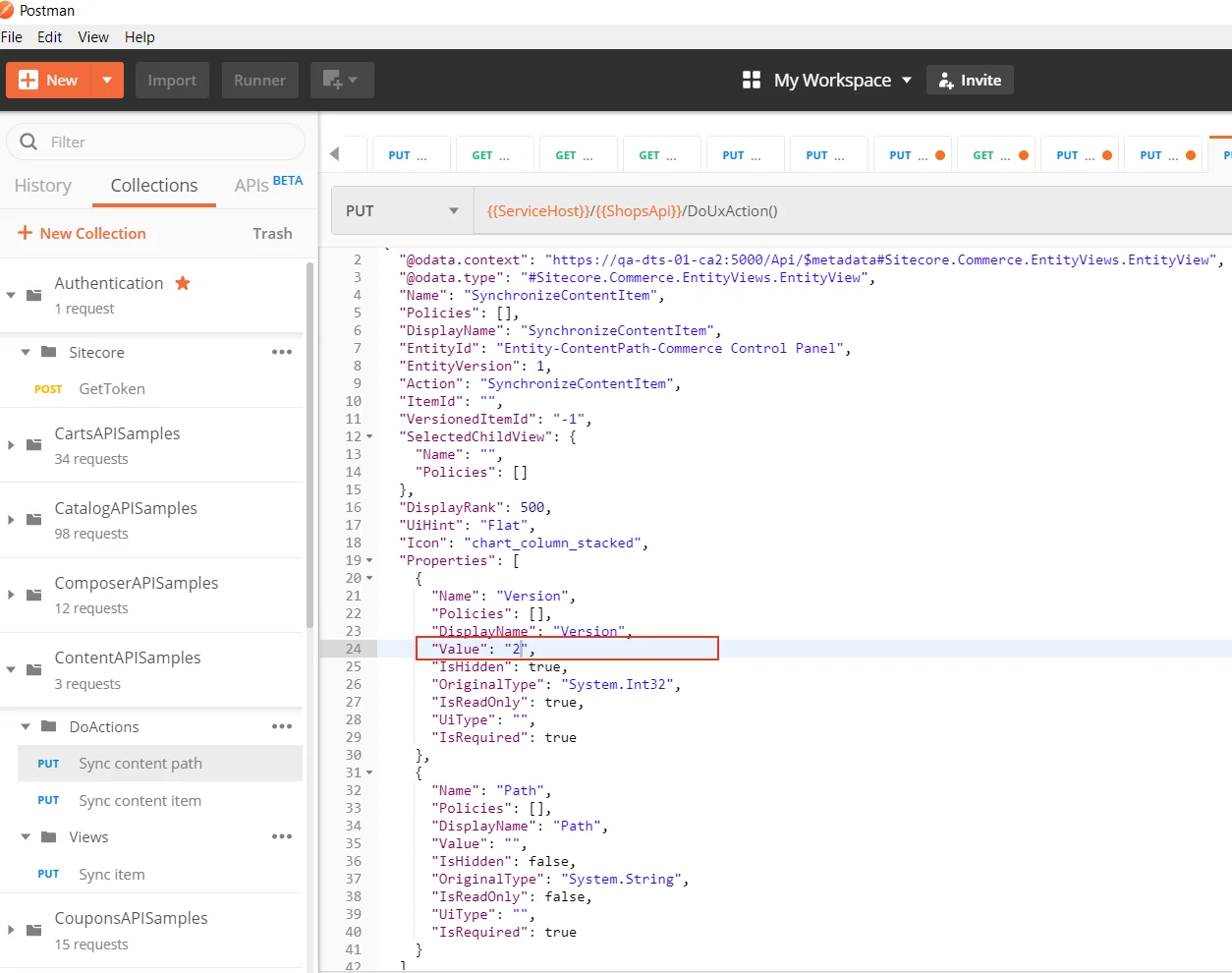Click the "System.Int32" text on line 26

coord(617,684)
